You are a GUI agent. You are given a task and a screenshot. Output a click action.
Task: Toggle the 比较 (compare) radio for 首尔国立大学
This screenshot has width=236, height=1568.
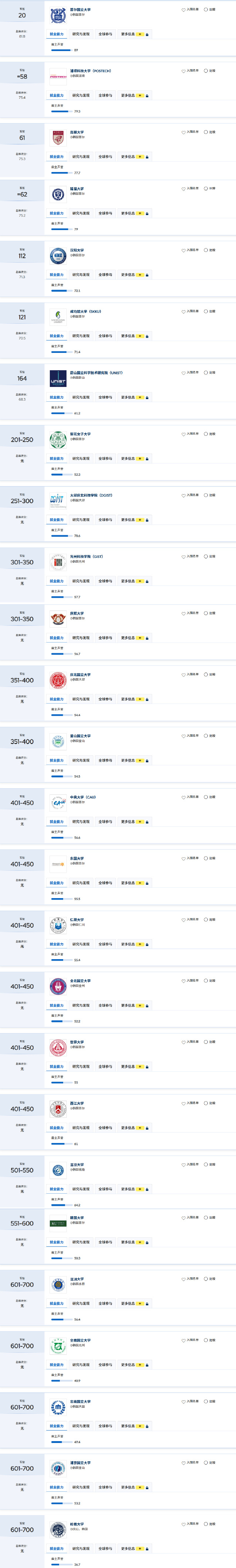206,10
